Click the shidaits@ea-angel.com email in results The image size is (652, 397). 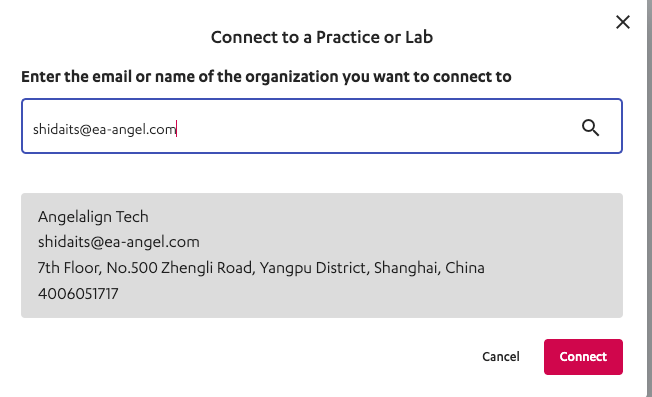coord(119,242)
